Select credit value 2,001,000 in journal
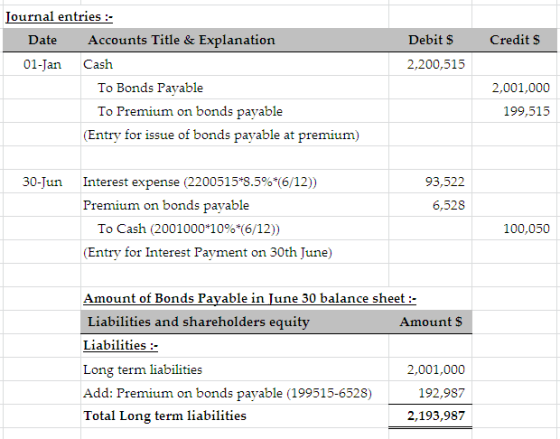Viewport: 560px width, 439px height. click(521, 88)
